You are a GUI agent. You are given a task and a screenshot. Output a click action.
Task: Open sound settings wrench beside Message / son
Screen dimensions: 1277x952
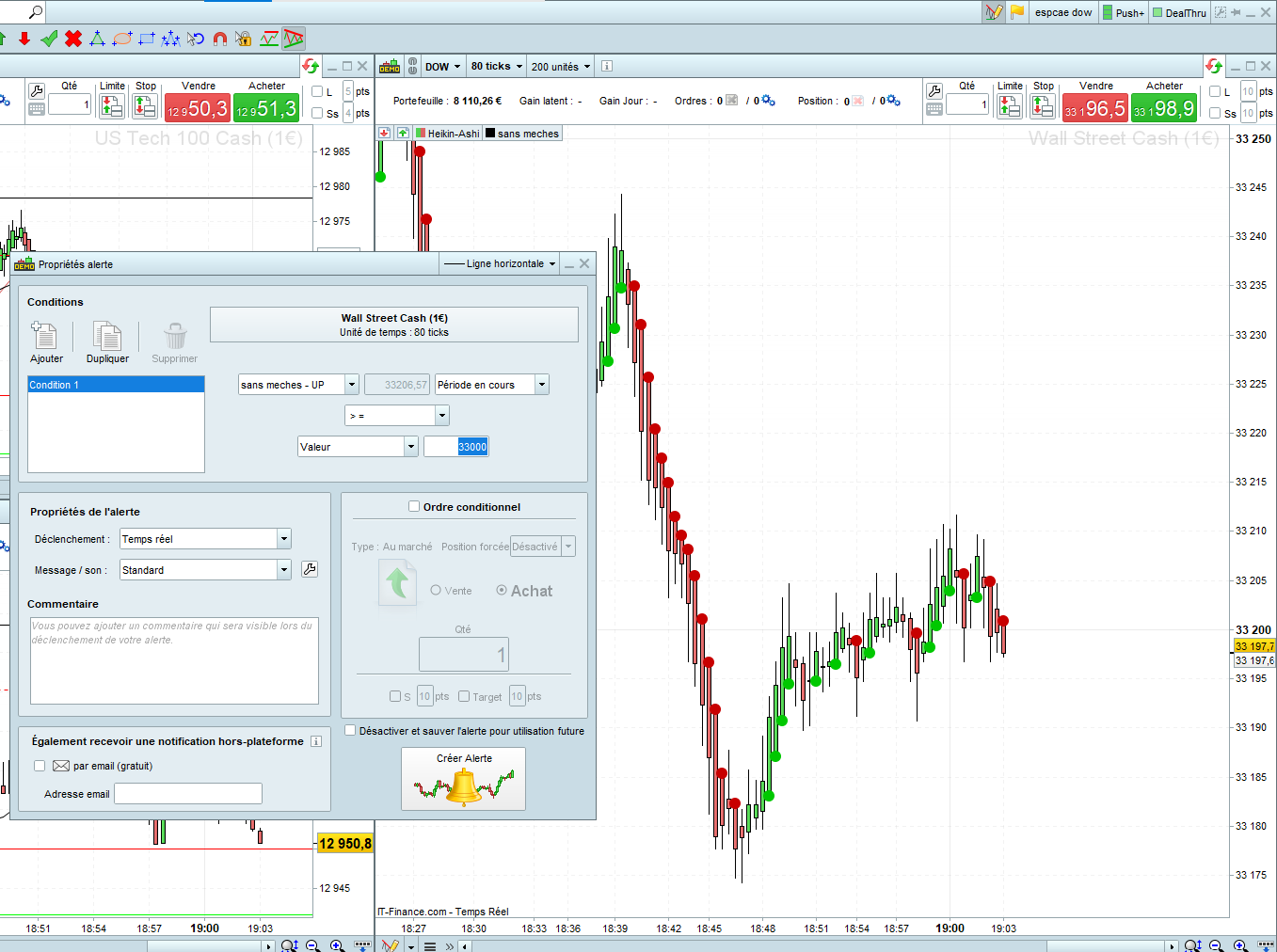point(310,569)
